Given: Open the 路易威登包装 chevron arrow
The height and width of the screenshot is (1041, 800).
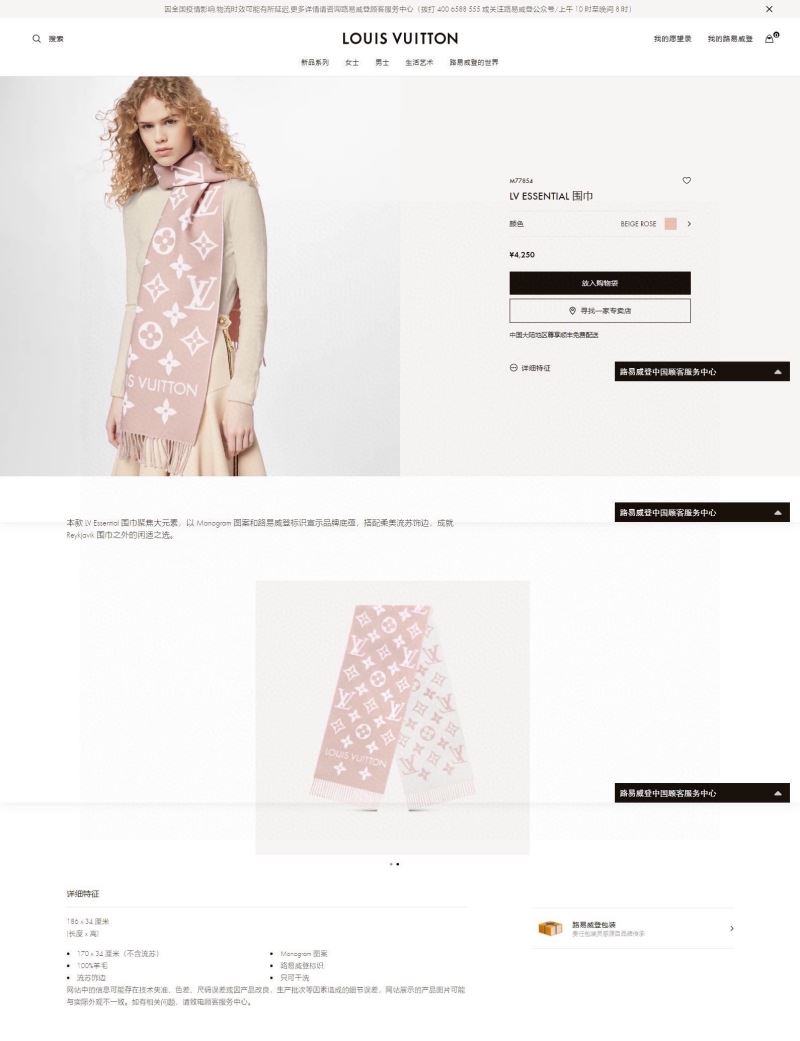Looking at the screenshot, I should pyautogui.click(x=732, y=928).
